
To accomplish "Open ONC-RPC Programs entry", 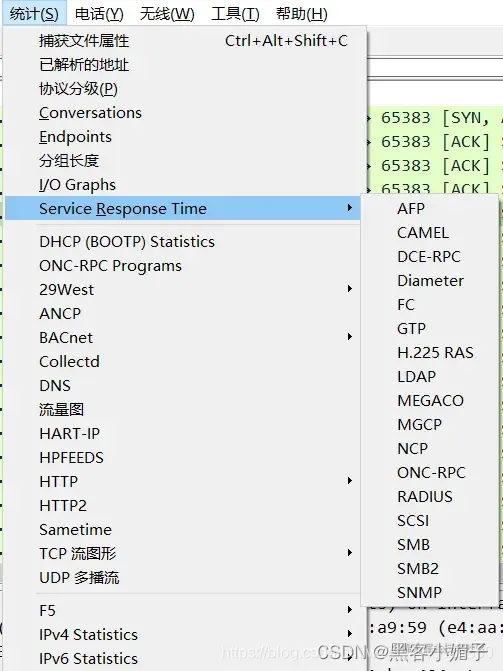I will [x=183, y=266].
